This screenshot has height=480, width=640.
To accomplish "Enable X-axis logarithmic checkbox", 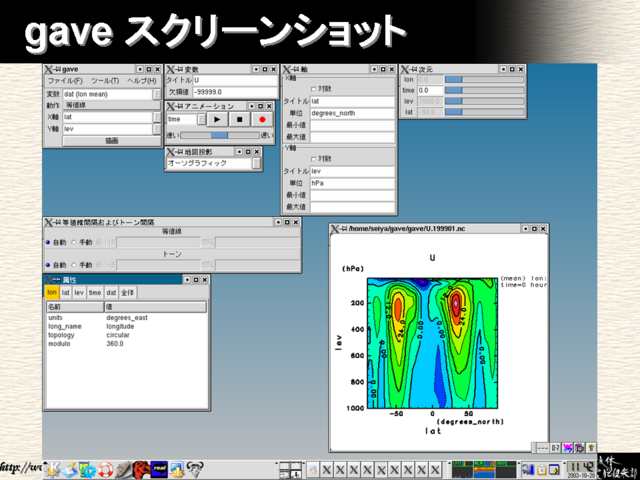I will [313, 89].
